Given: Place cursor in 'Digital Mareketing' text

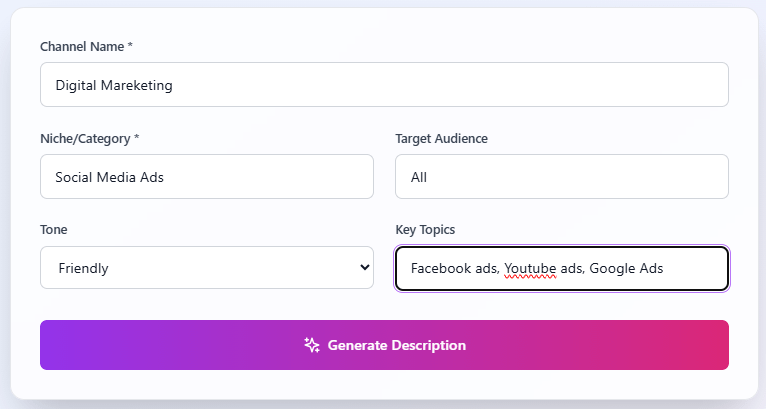Looking at the screenshot, I should click(114, 85).
